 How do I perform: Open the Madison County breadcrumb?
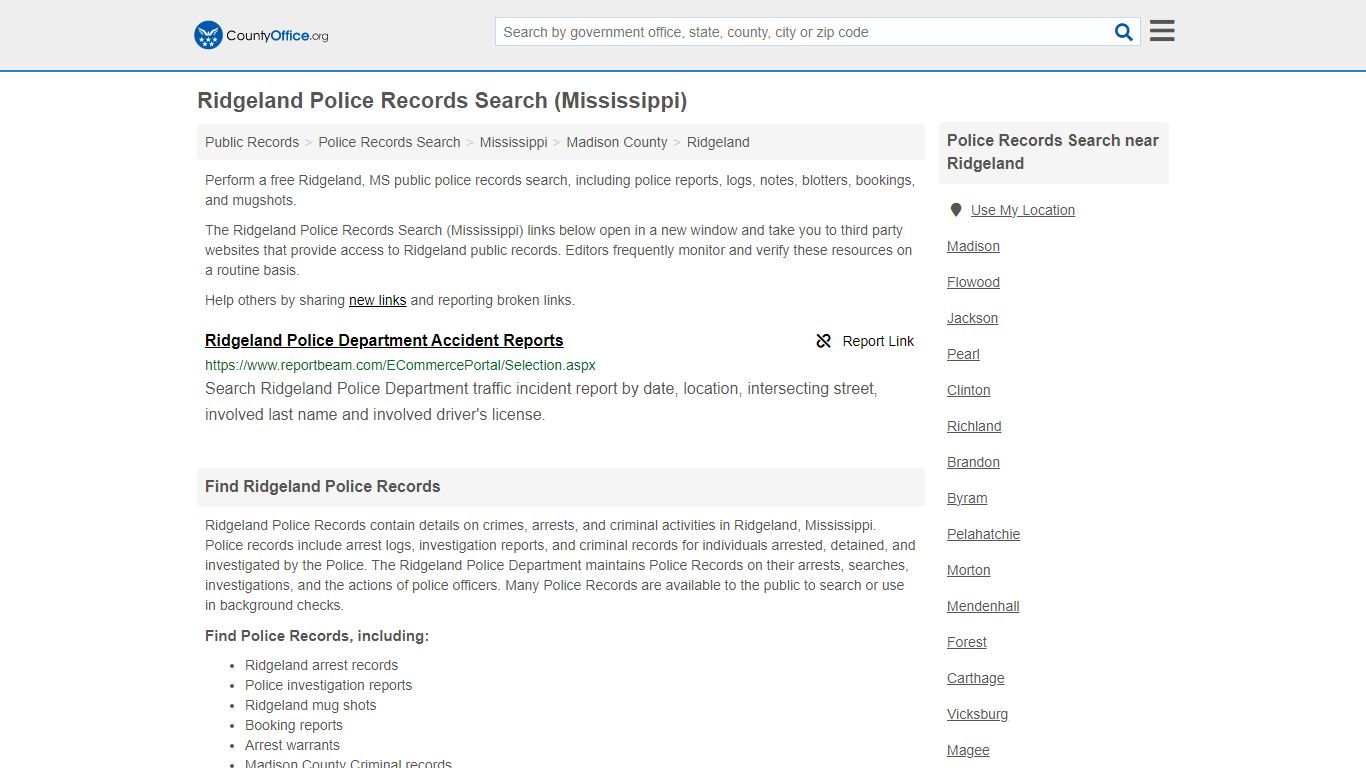point(617,142)
